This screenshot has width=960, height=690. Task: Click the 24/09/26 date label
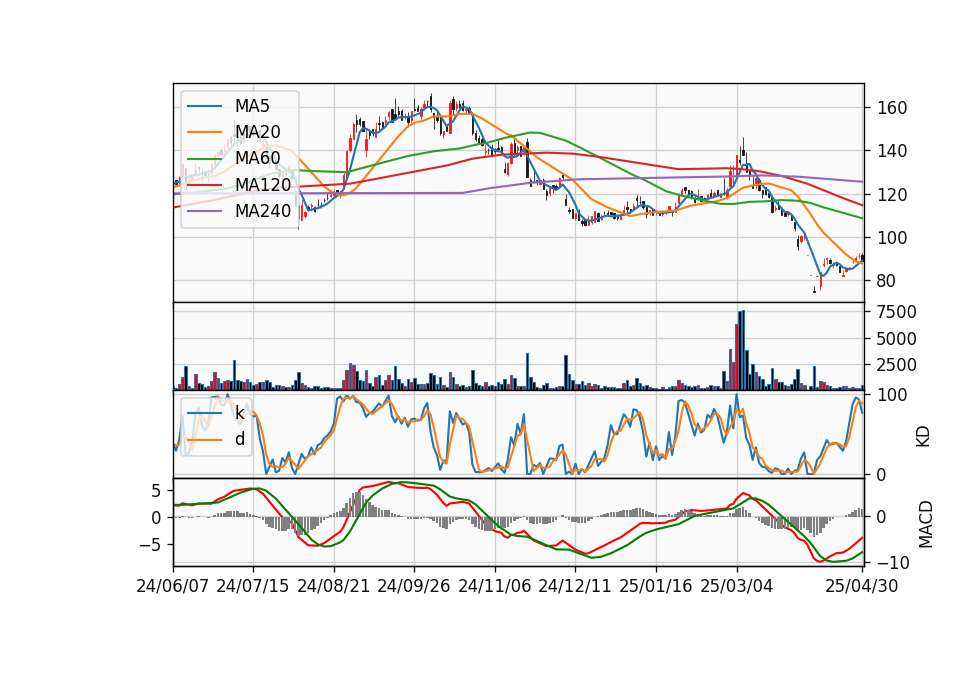414,586
